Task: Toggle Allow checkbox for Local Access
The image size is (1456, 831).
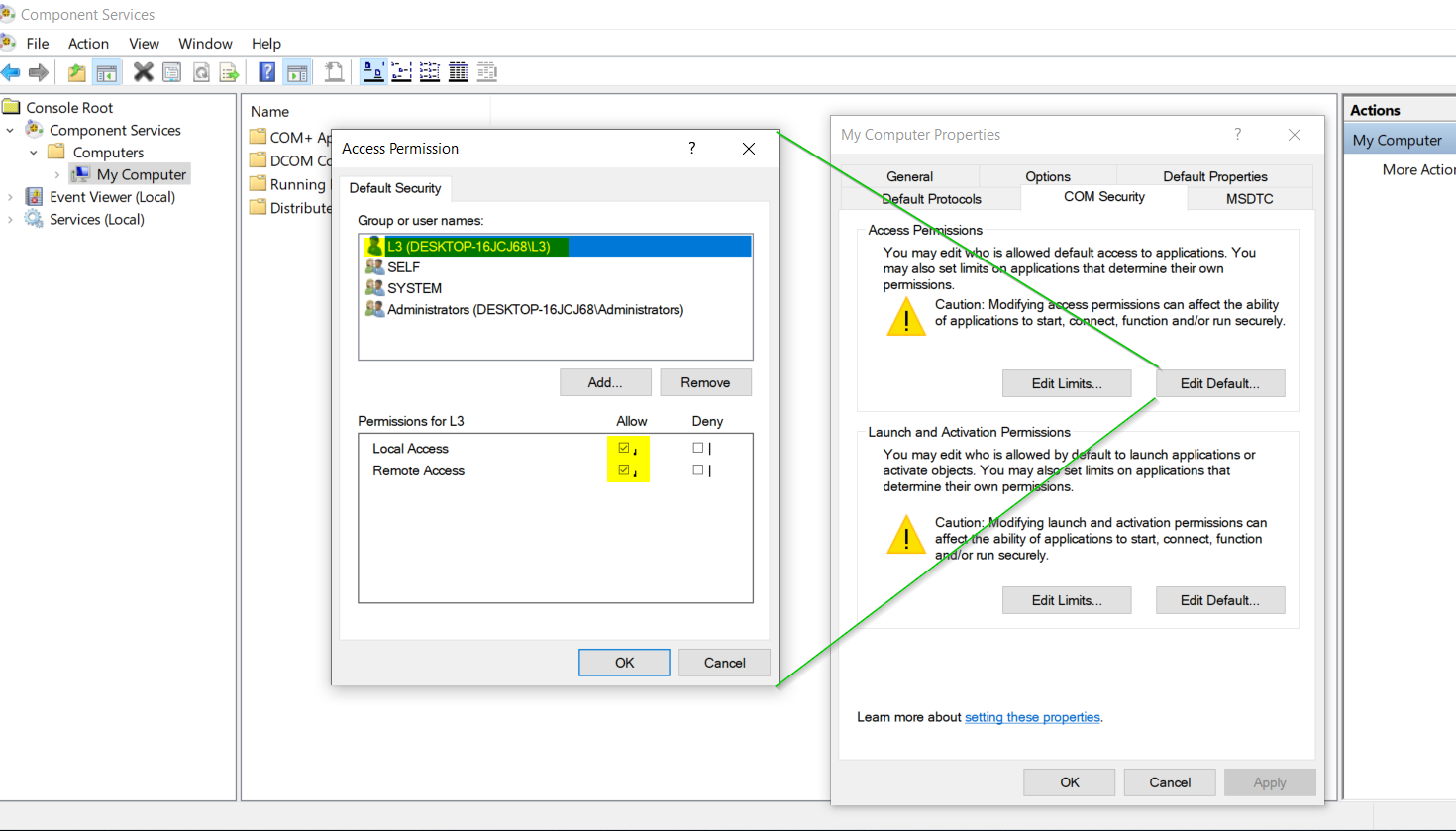Action: tap(624, 448)
